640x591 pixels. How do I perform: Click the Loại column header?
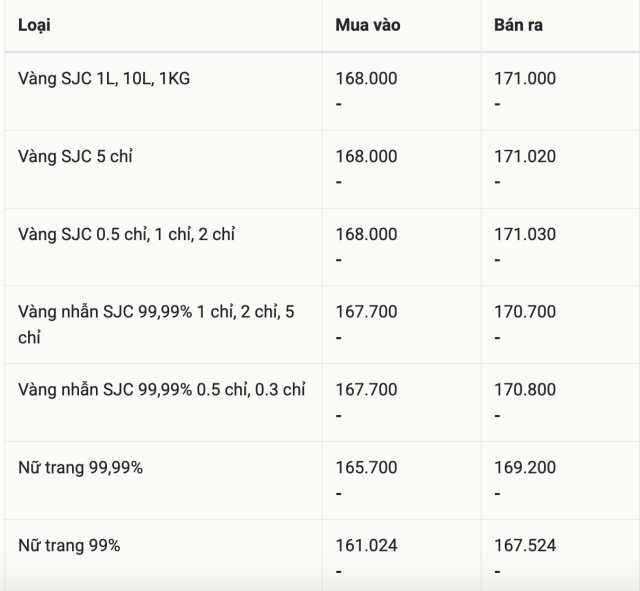pyautogui.click(x=34, y=25)
